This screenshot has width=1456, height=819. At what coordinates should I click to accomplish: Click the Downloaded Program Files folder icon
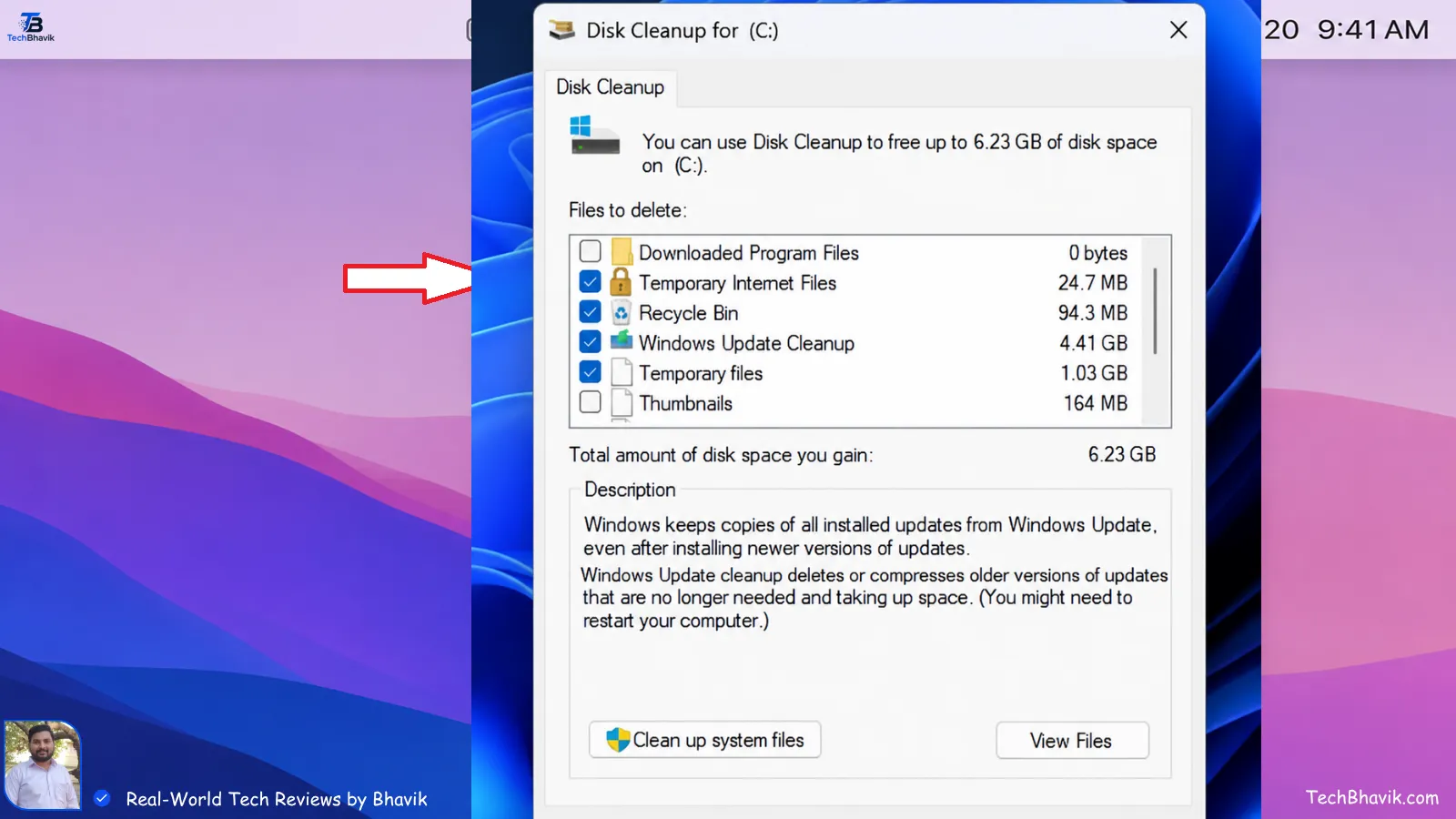coord(622,251)
